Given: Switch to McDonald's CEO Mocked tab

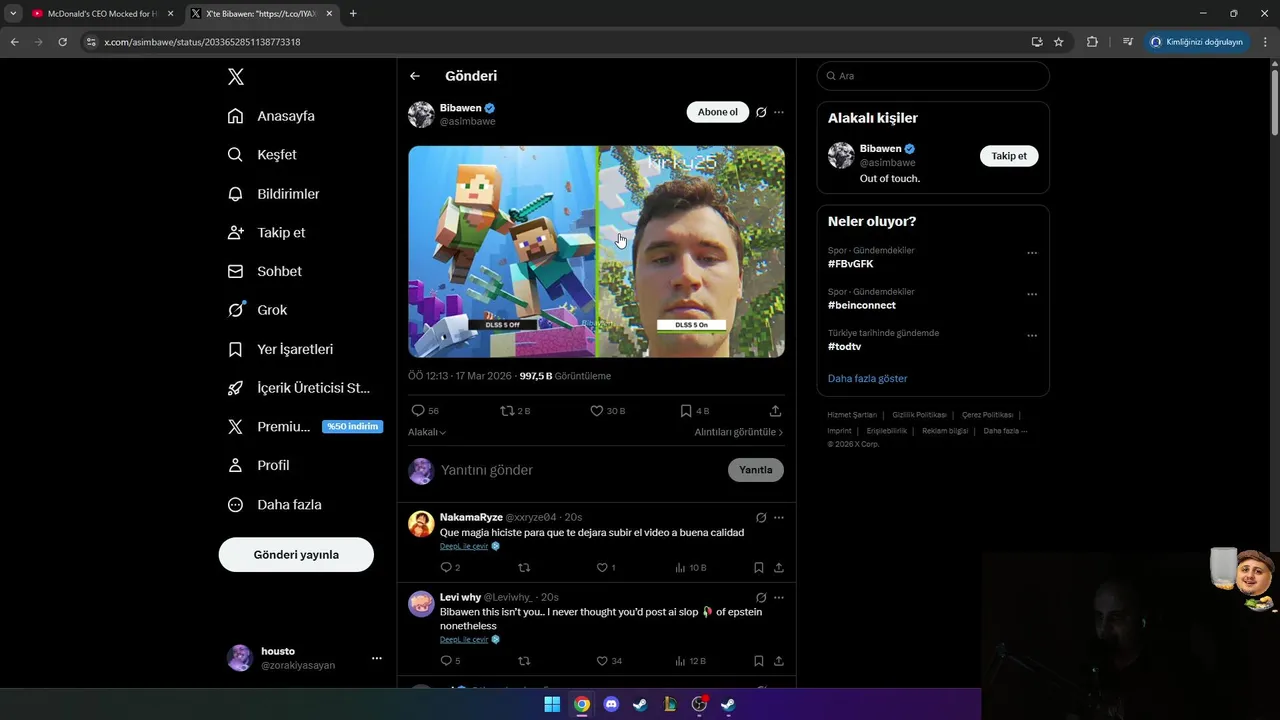Looking at the screenshot, I should click(x=102, y=14).
